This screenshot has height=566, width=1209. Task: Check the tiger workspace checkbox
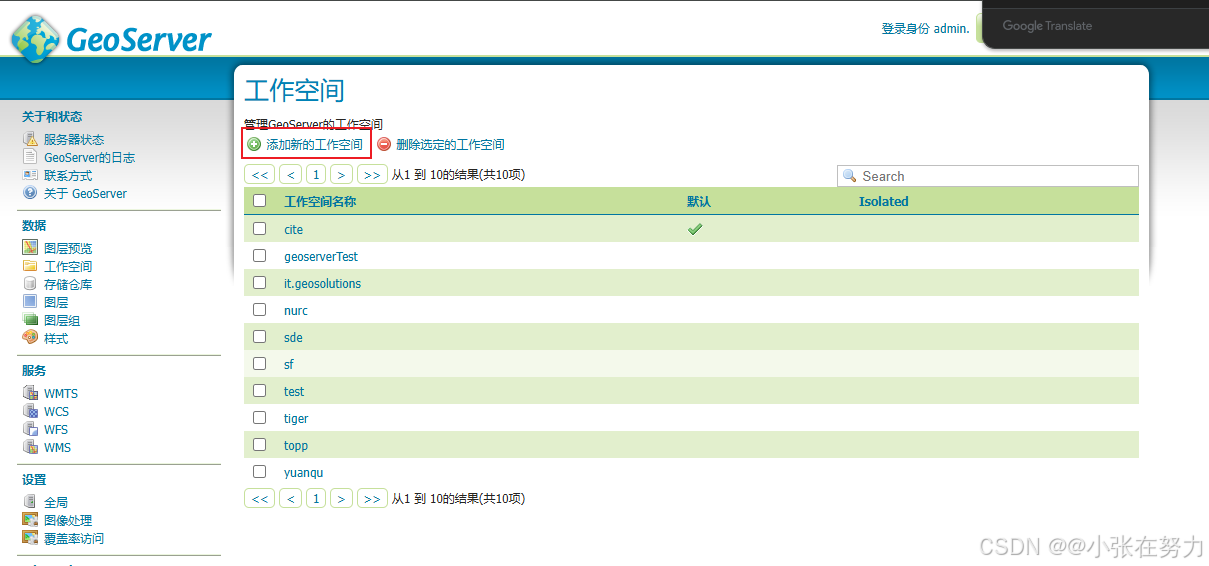pos(260,418)
